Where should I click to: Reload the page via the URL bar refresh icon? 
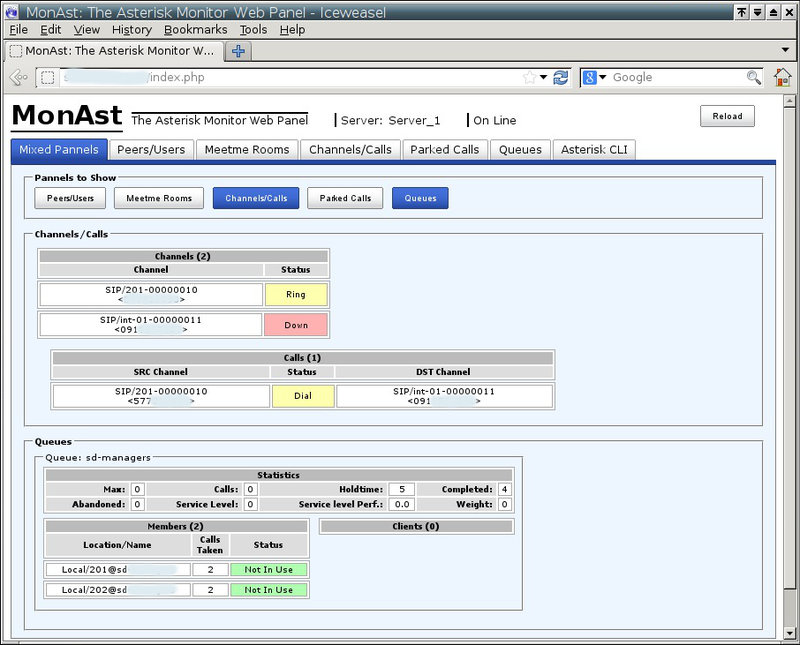coord(561,77)
